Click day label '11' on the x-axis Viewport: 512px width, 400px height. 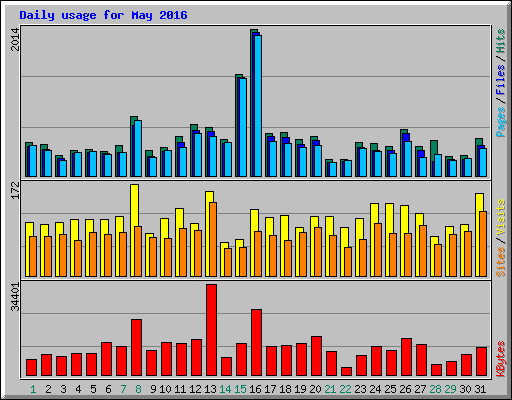[180, 389]
